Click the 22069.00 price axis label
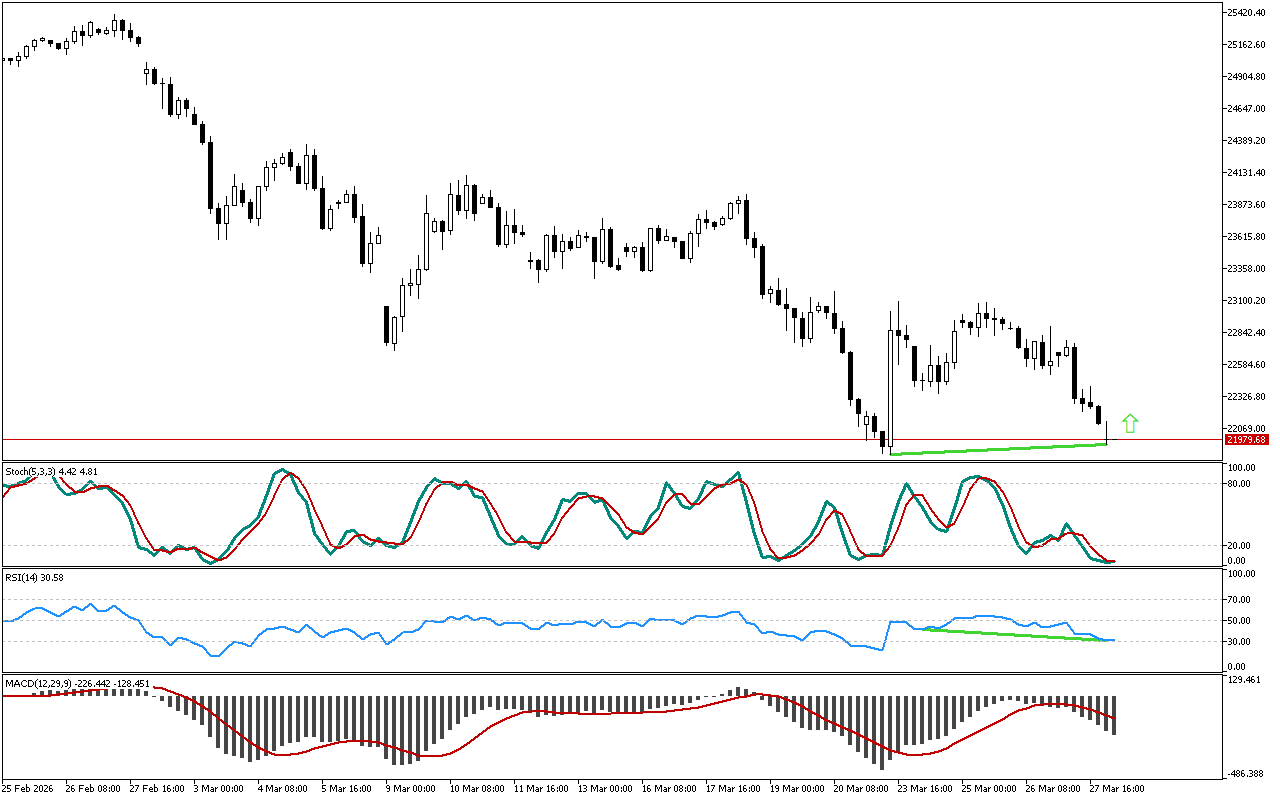 [1247, 429]
